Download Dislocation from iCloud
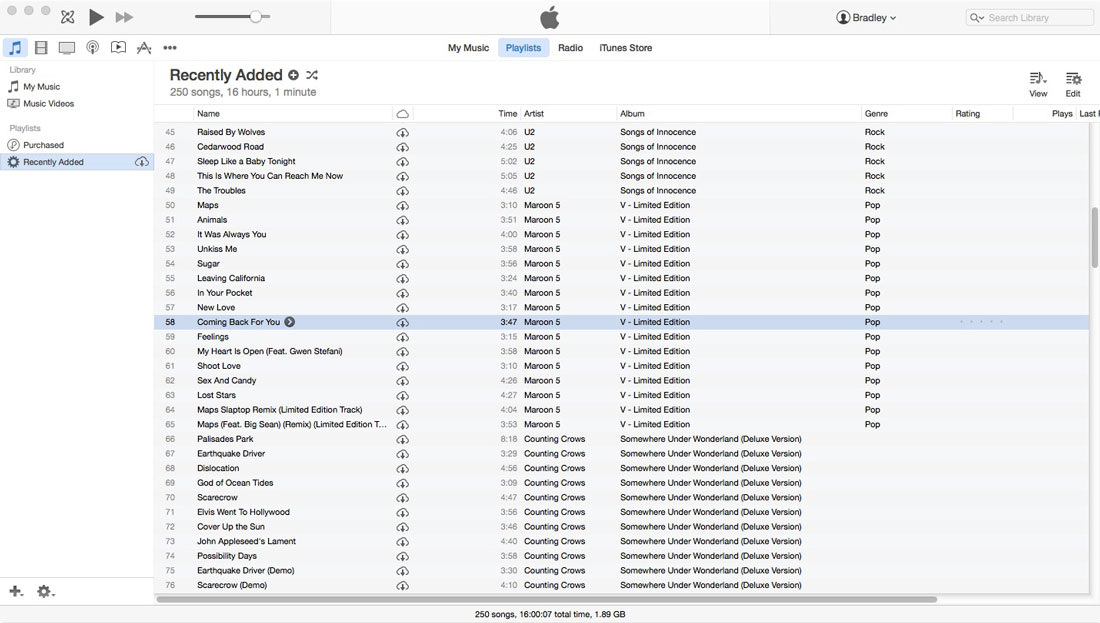 pyautogui.click(x=403, y=469)
